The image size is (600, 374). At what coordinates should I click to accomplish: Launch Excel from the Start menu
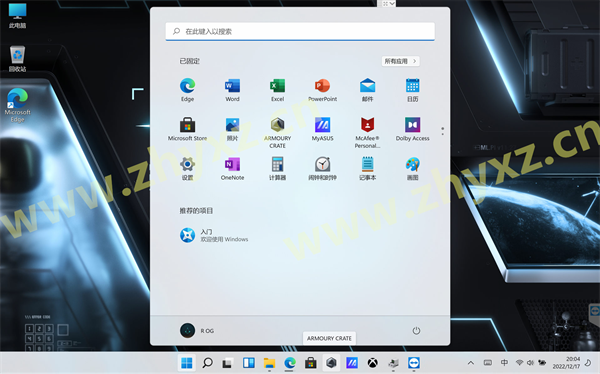(x=277, y=90)
